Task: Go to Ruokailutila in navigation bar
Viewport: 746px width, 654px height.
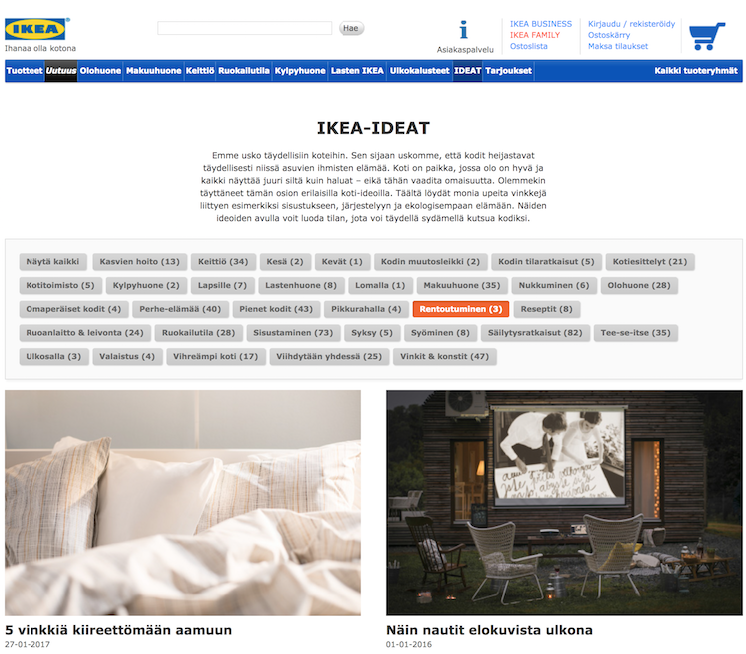Action: (x=244, y=71)
